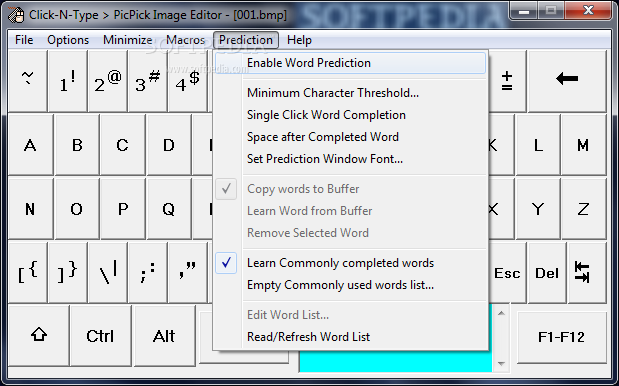619x386 pixels.
Task: Enable Word Prediction from menu
Action: point(350,63)
